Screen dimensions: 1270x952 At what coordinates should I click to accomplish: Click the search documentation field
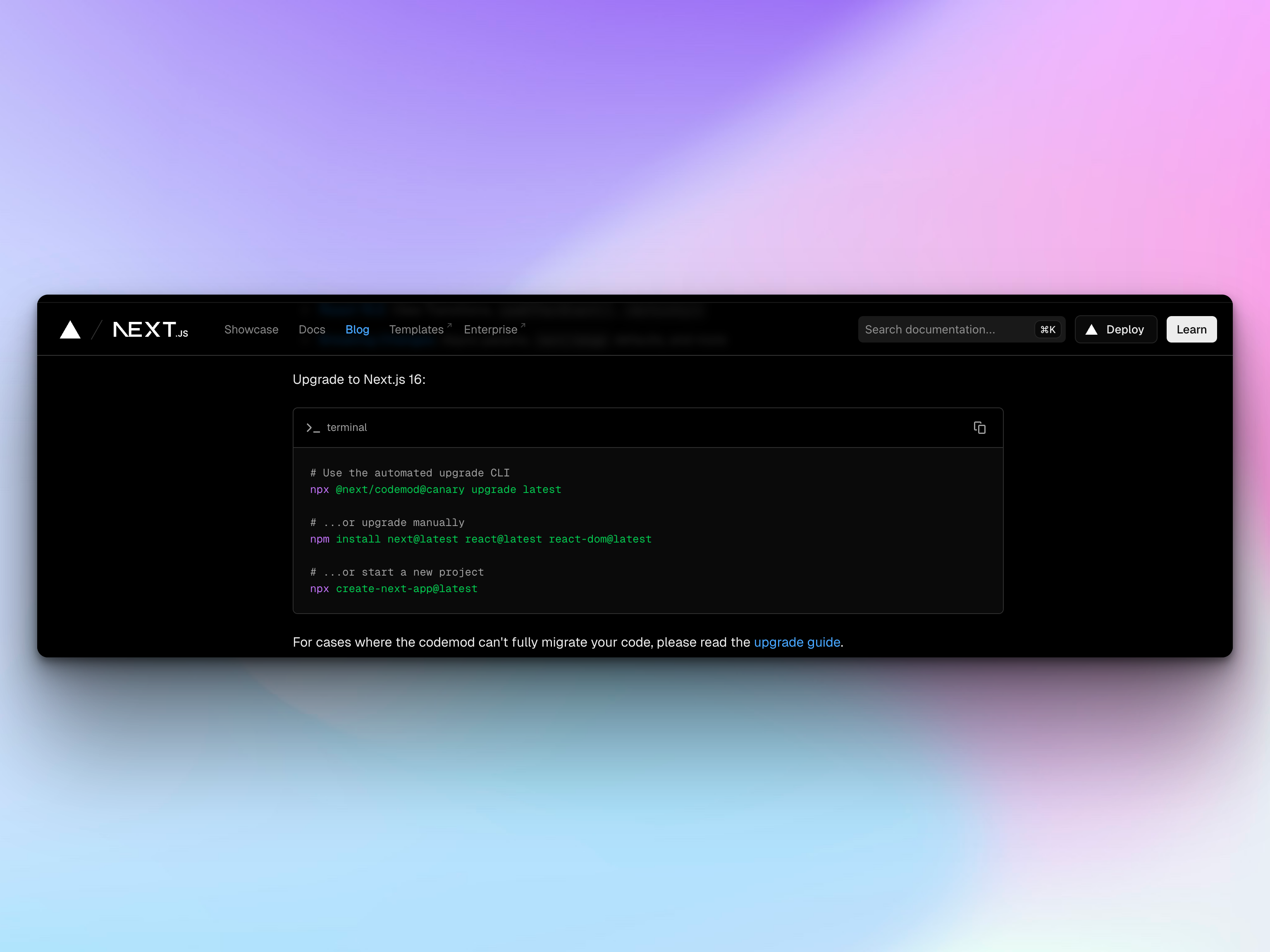pyautogui.click(x=942, y=329)
